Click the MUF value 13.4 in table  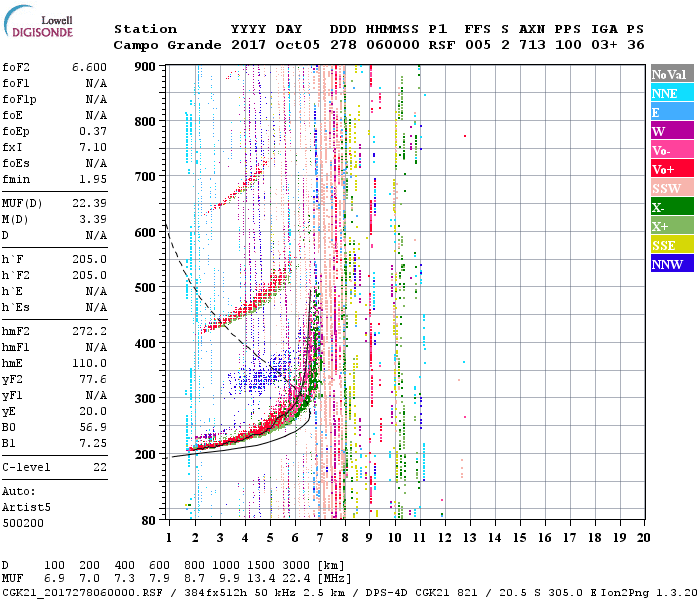click(261, 579)
